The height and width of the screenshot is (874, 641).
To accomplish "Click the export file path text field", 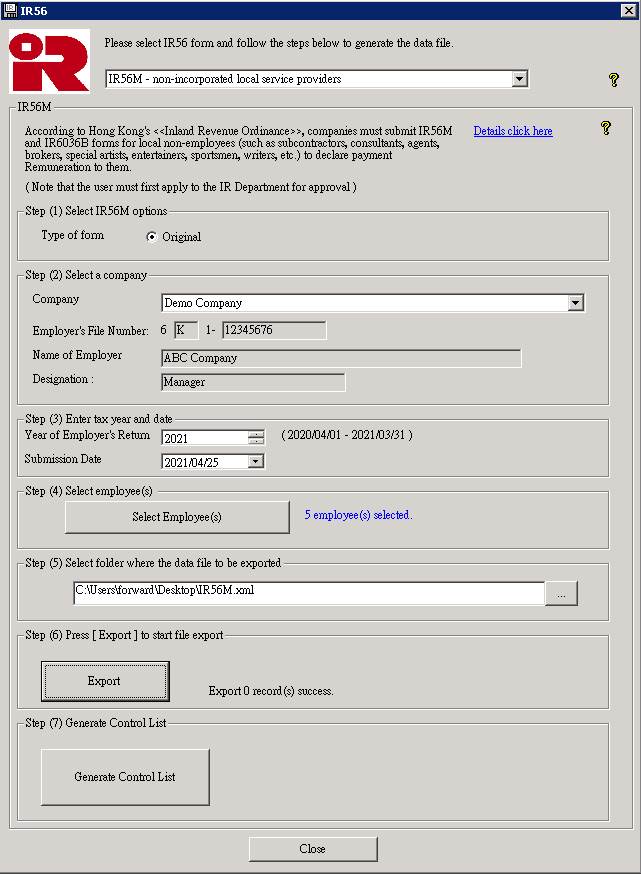I will [x=308, y=591].
